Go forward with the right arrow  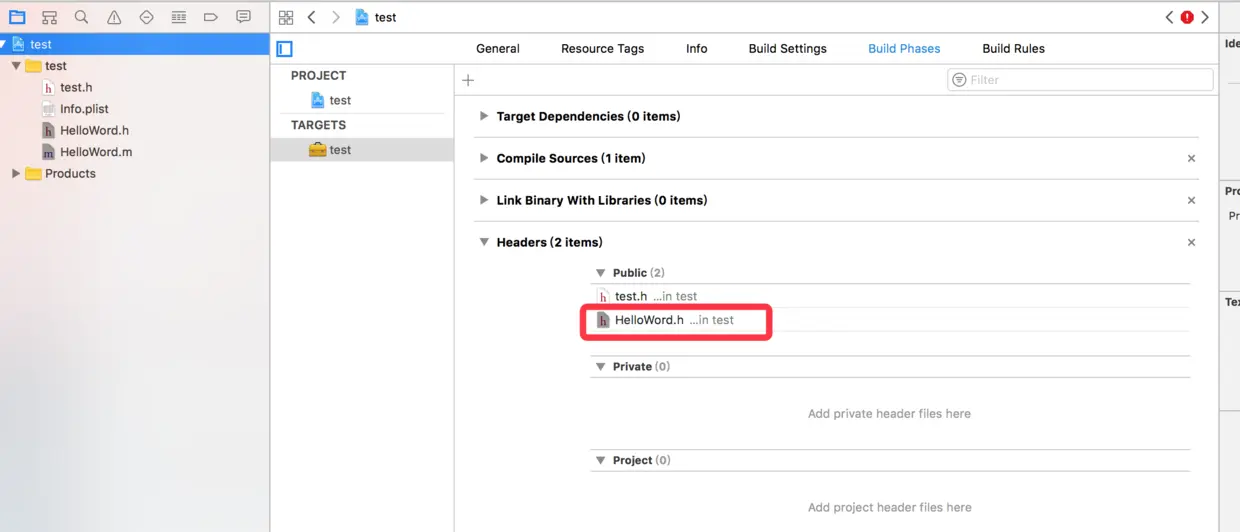coord(336,17)
